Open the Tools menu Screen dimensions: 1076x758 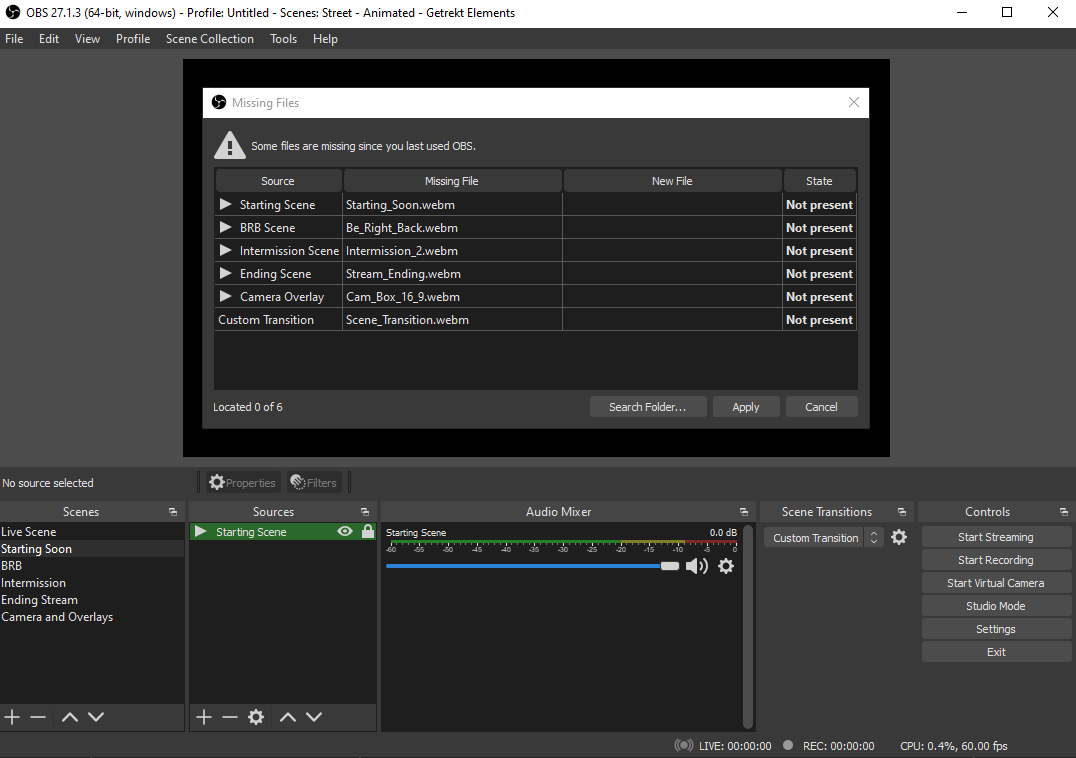pos(283,39)
